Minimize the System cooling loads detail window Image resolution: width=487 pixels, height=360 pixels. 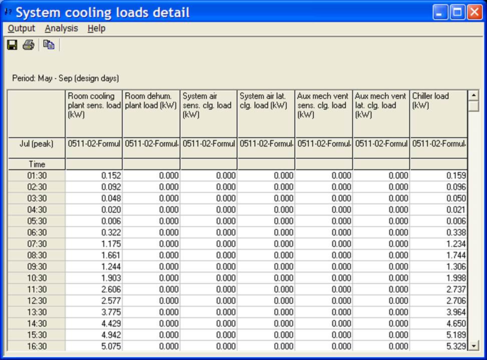click(x=440, y=12)
